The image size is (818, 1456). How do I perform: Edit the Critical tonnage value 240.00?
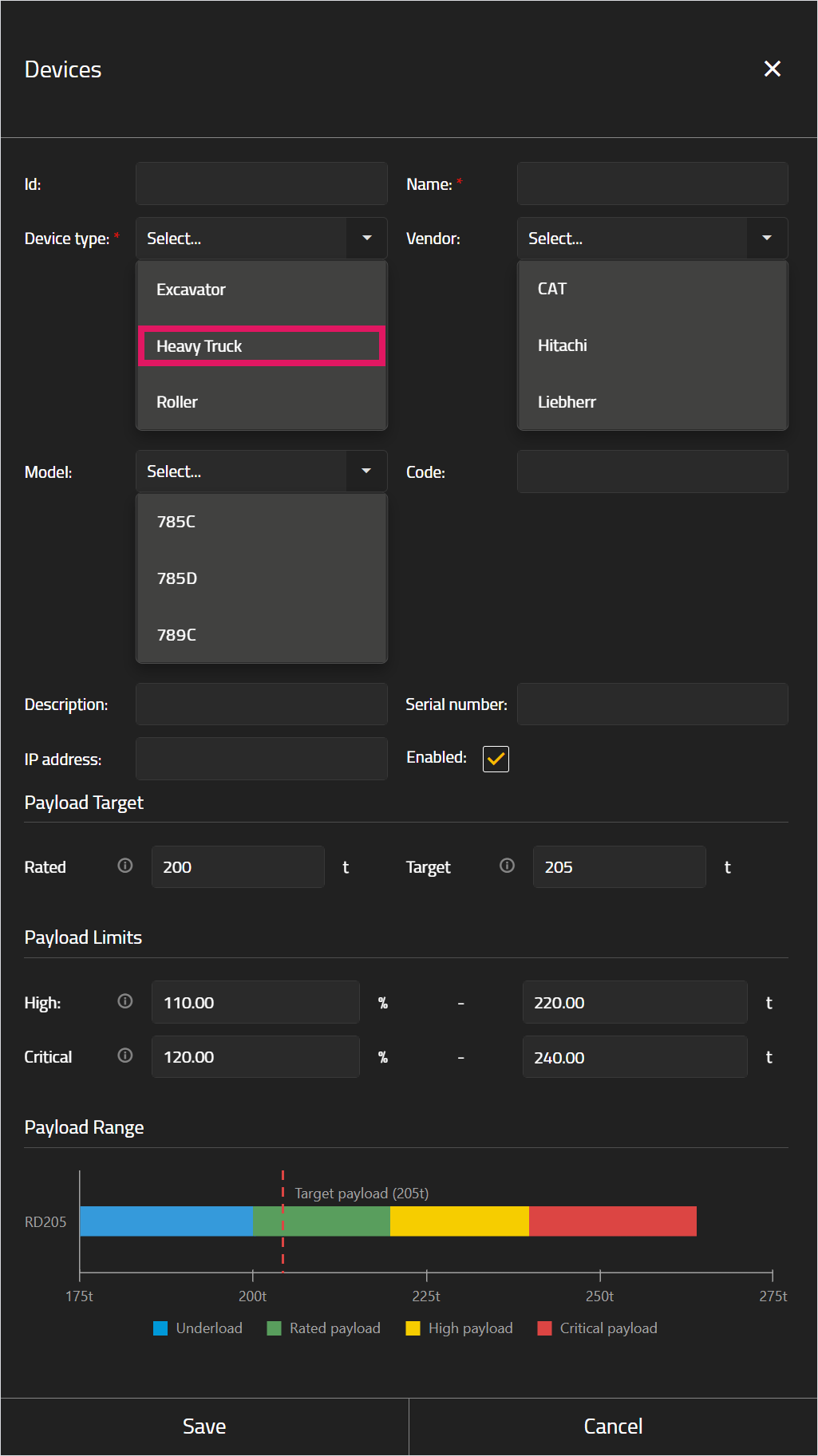pyautogui.click(x=635, y=1056)
